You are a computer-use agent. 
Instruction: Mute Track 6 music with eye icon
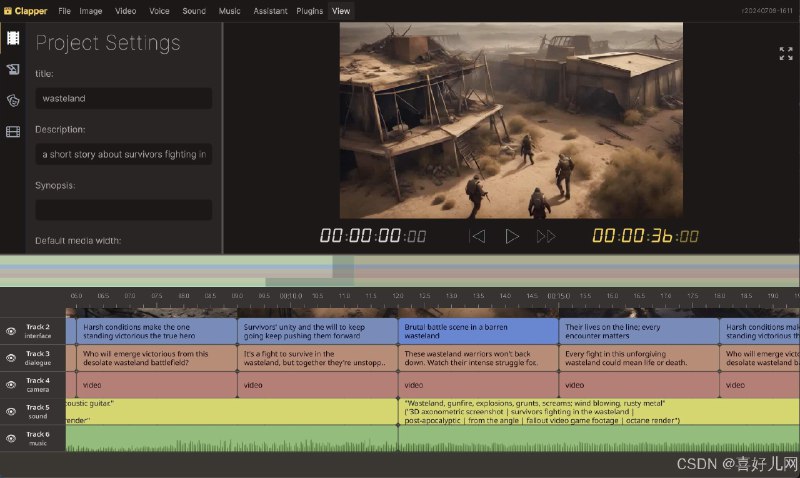[11, 438]
